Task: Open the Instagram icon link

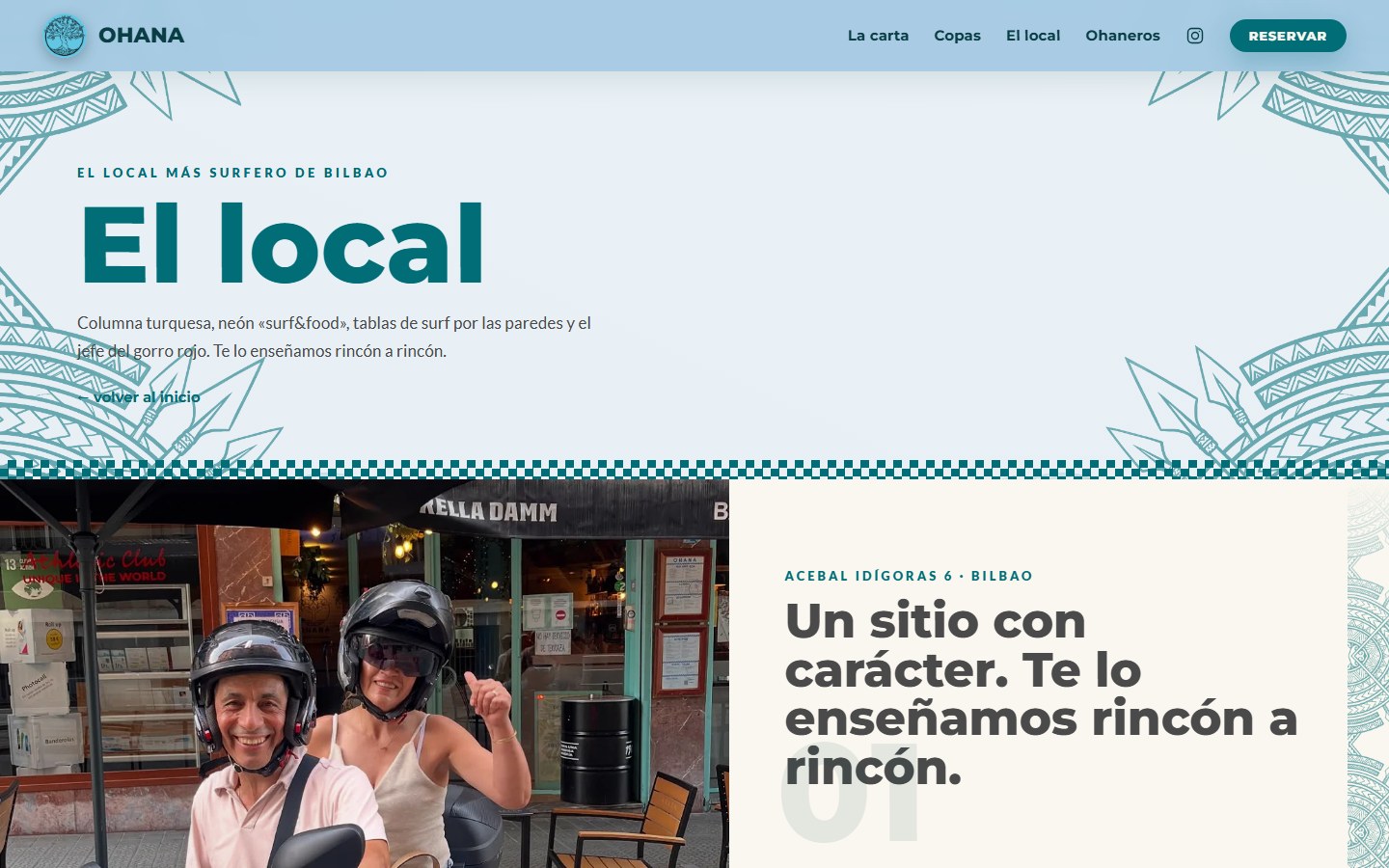Action: [x=1194, y=36]
